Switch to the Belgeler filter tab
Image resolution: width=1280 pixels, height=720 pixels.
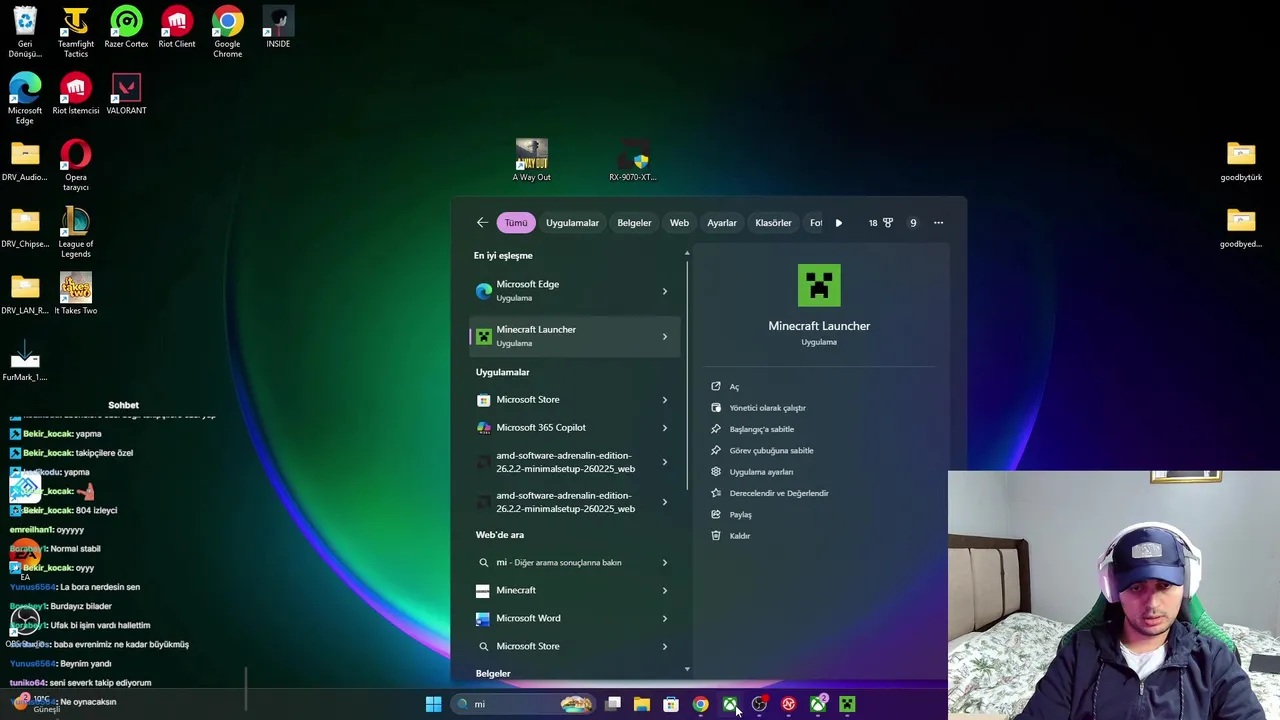[x=634, y=223]
